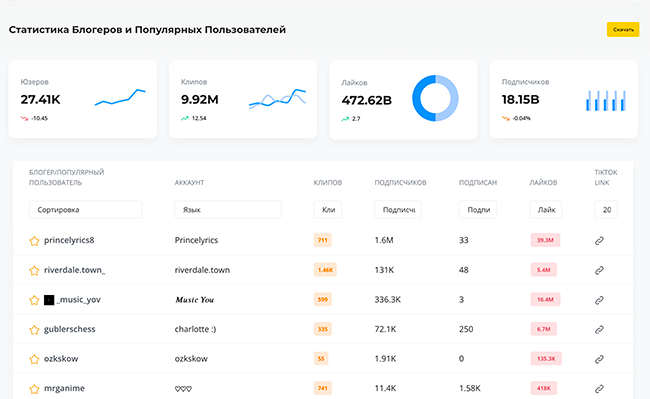Click the Подписчиков bar chart

[x=606, y=101]
